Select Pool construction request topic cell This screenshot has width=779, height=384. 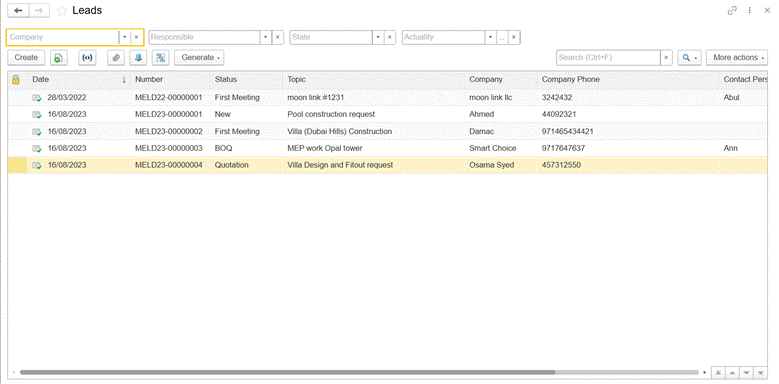tap(331, 115)
